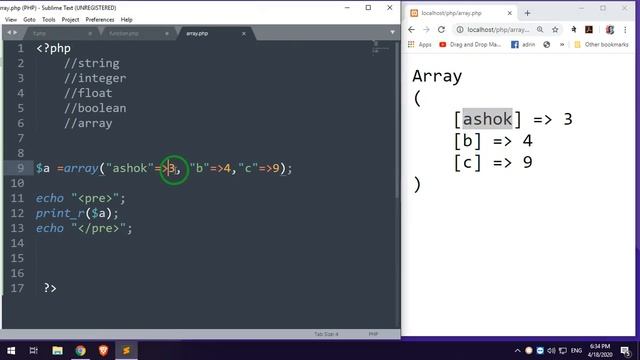Viewport: 640px width, 360px height.
Task: Reload the Chrome page
Action: pos(441,29)
